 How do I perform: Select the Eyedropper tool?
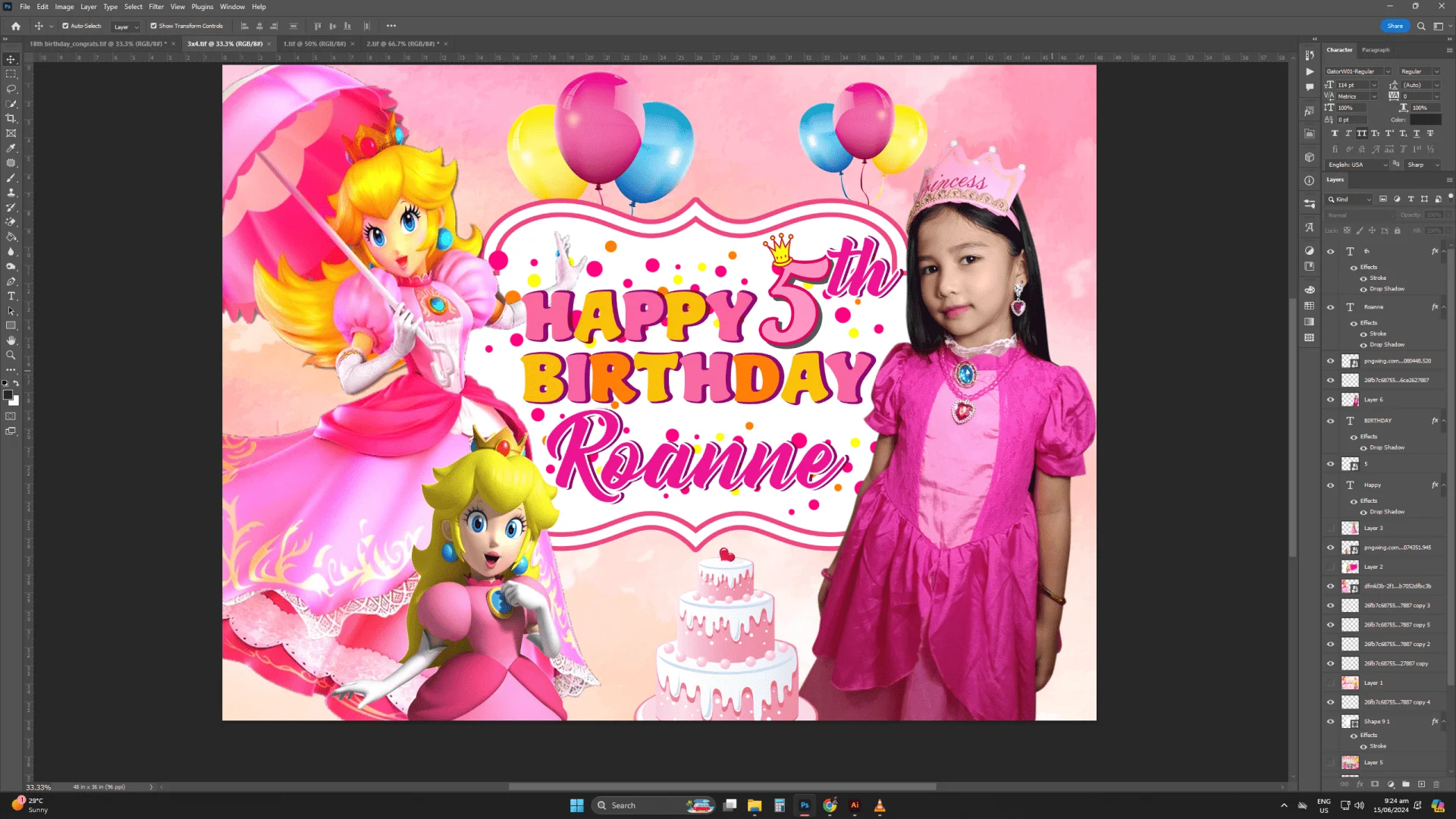pos(11,148)
